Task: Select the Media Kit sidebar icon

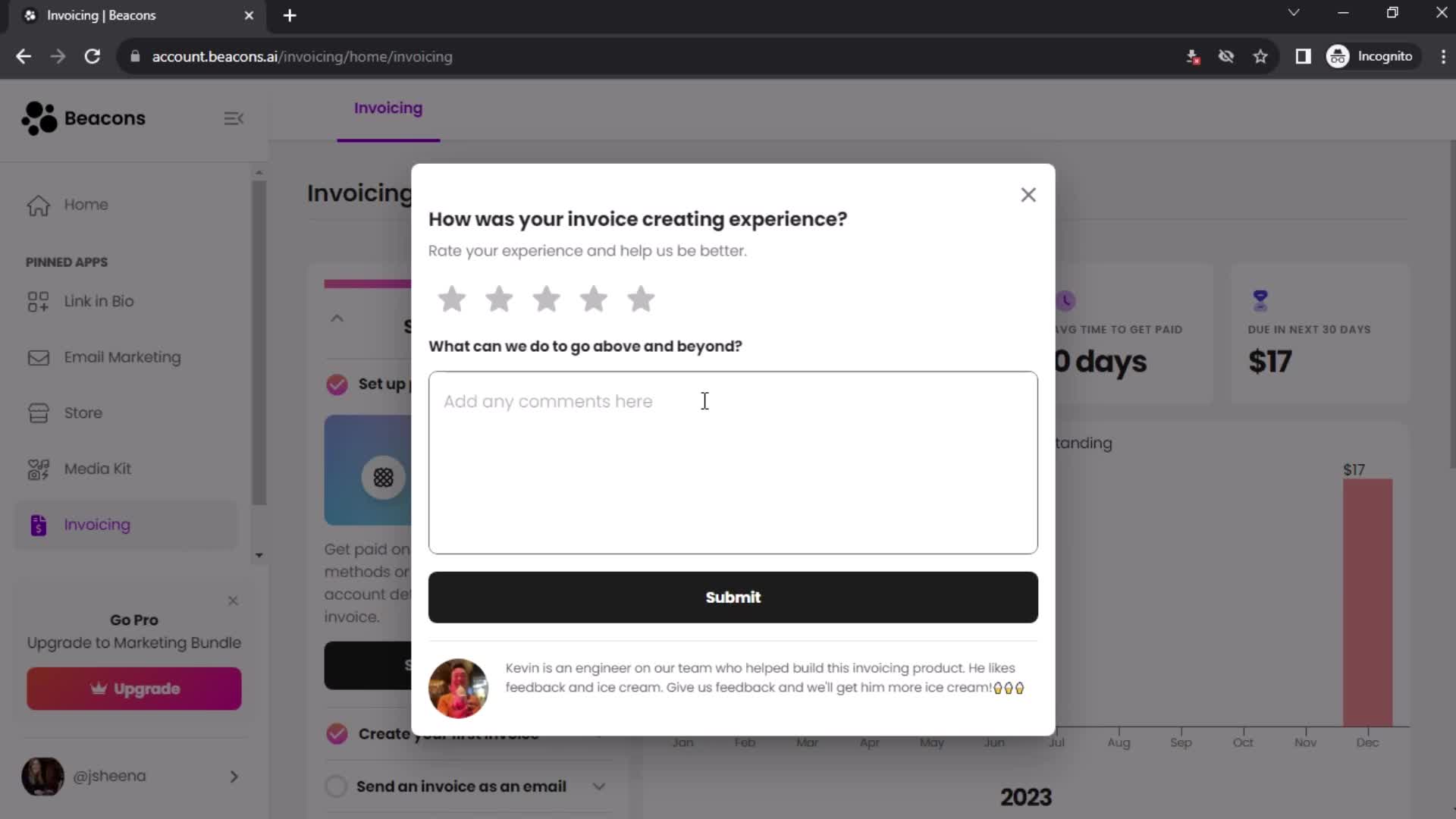Action: point(38,469)
